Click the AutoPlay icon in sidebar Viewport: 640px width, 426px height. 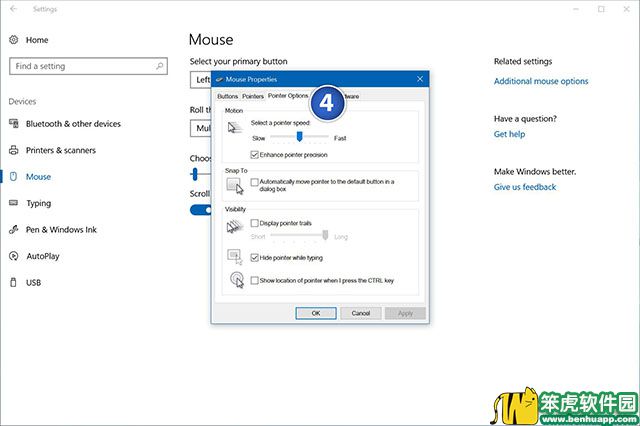[x=14, y=256]
